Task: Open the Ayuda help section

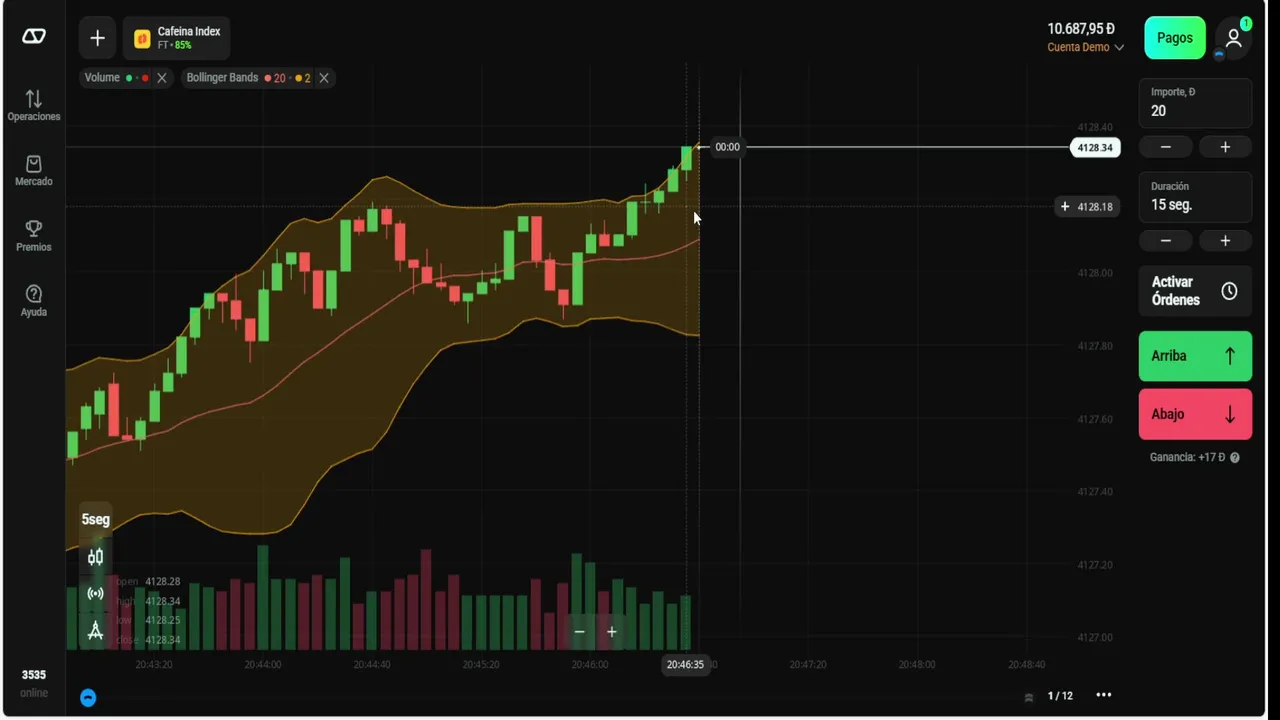Action: 34,300
